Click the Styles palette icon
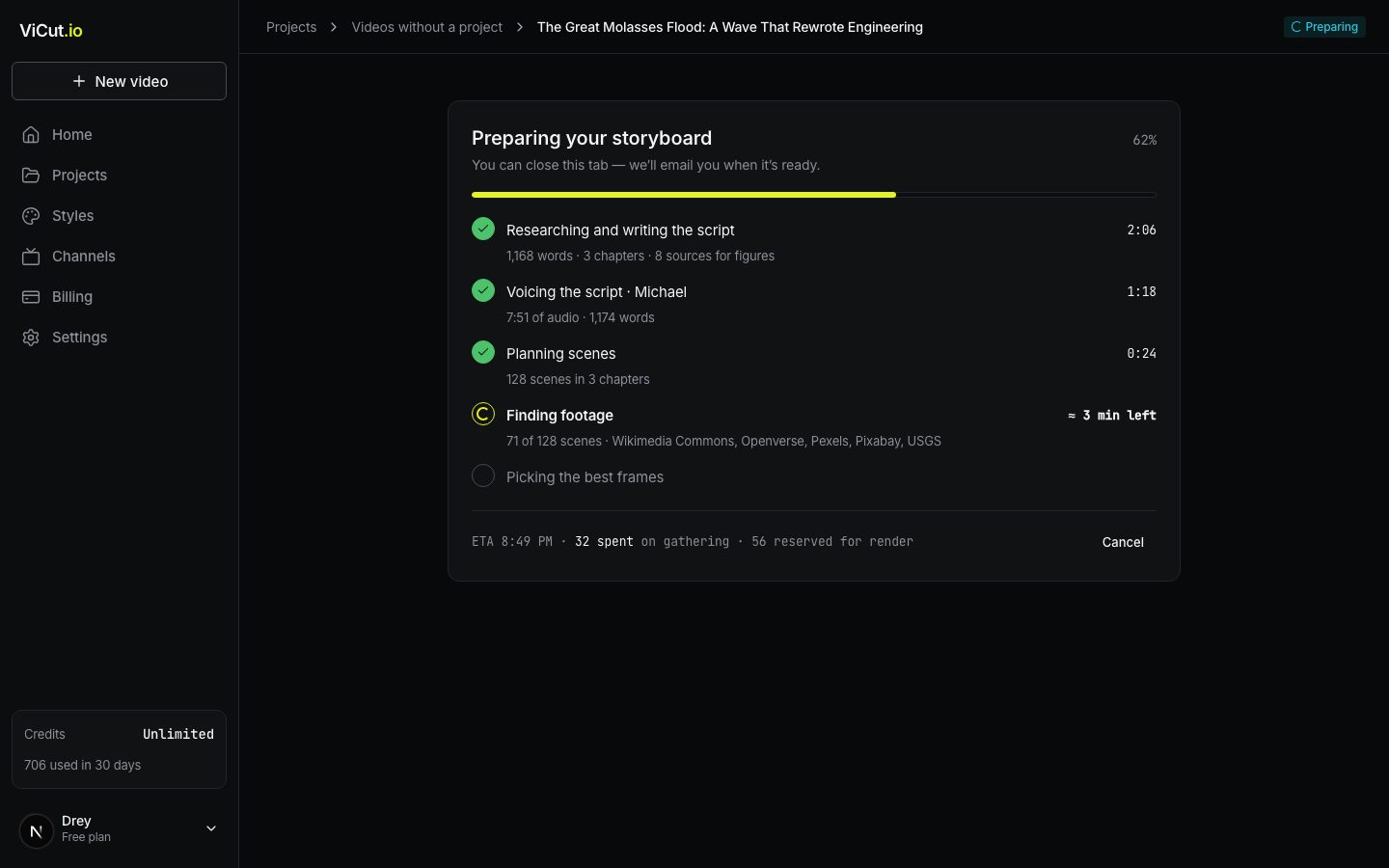This screenshot has height=868, width=1389. (31, 216)
